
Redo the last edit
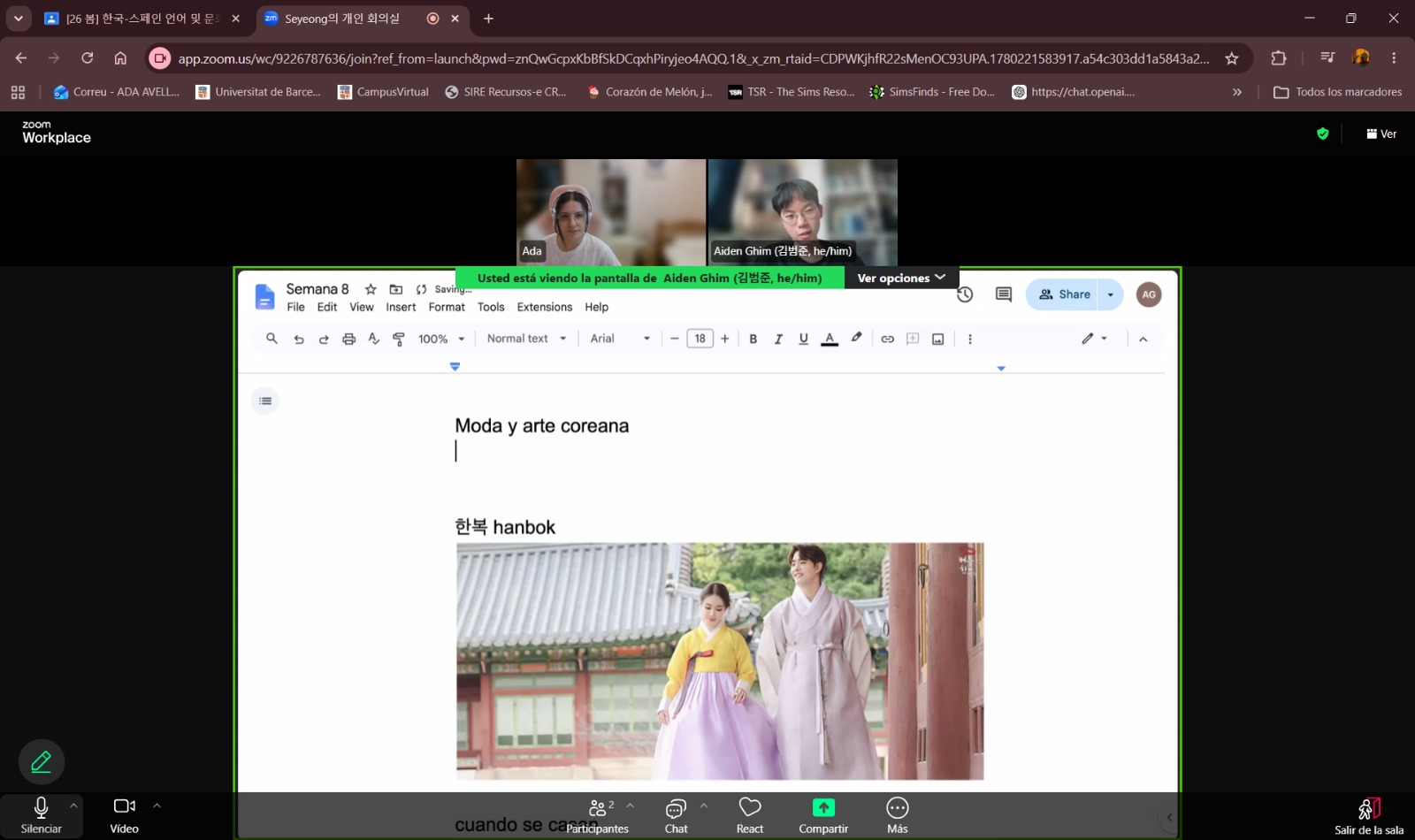pyautogui.click(x=324, y=339)
